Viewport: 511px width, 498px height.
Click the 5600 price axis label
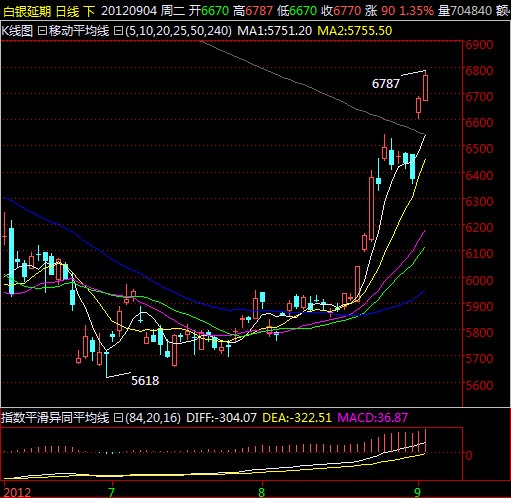(479, 385)
